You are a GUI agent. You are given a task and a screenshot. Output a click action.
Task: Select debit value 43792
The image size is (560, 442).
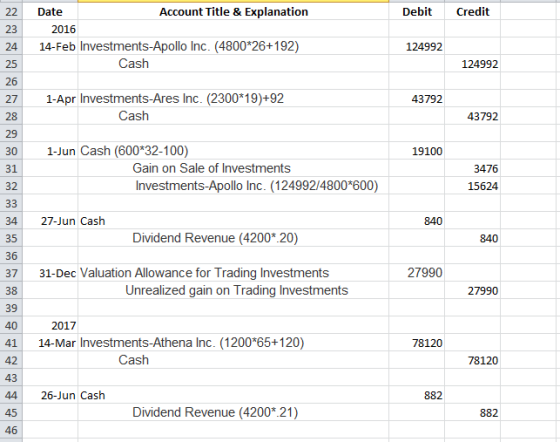pyautogui.click(x=417, y=99)
